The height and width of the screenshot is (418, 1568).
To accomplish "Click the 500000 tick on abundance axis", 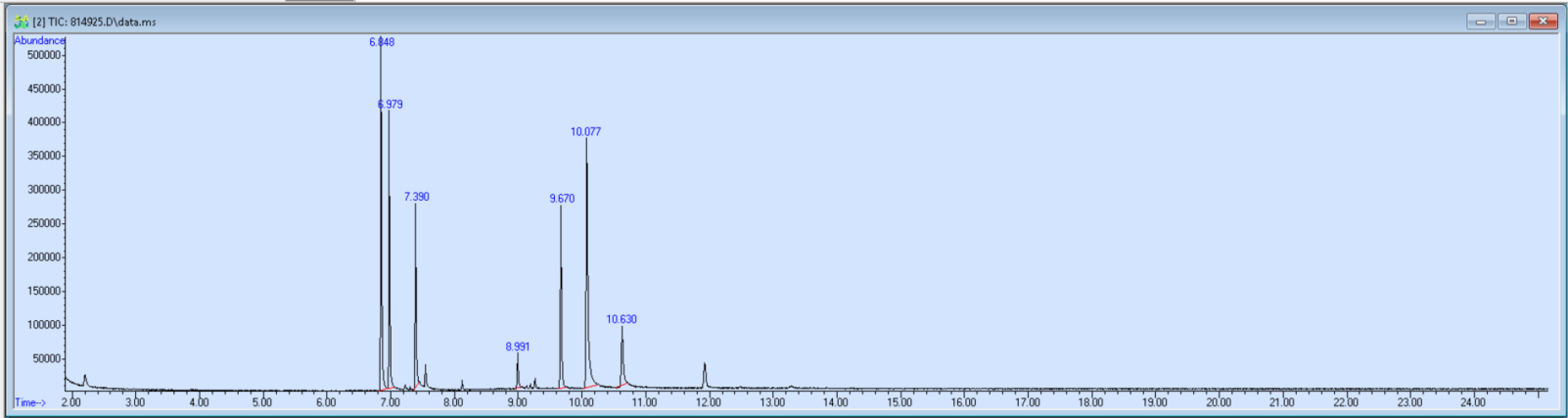I will click(43, 55).
